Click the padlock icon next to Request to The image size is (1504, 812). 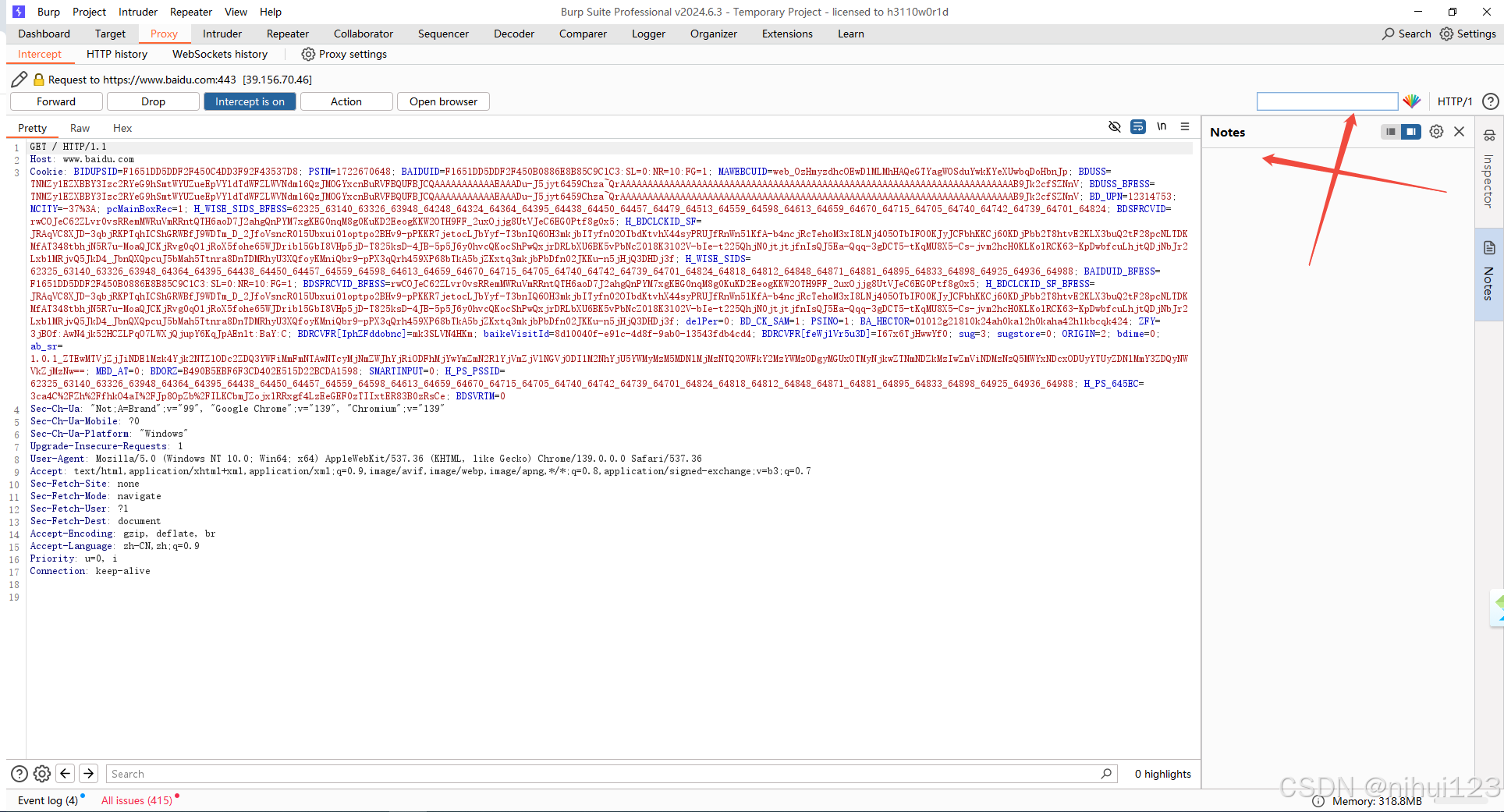(39, 80)
